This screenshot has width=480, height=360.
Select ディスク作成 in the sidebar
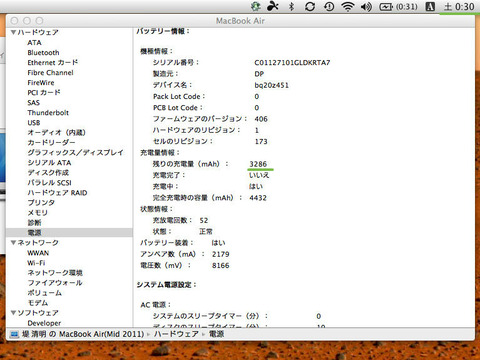coord(48,173)
